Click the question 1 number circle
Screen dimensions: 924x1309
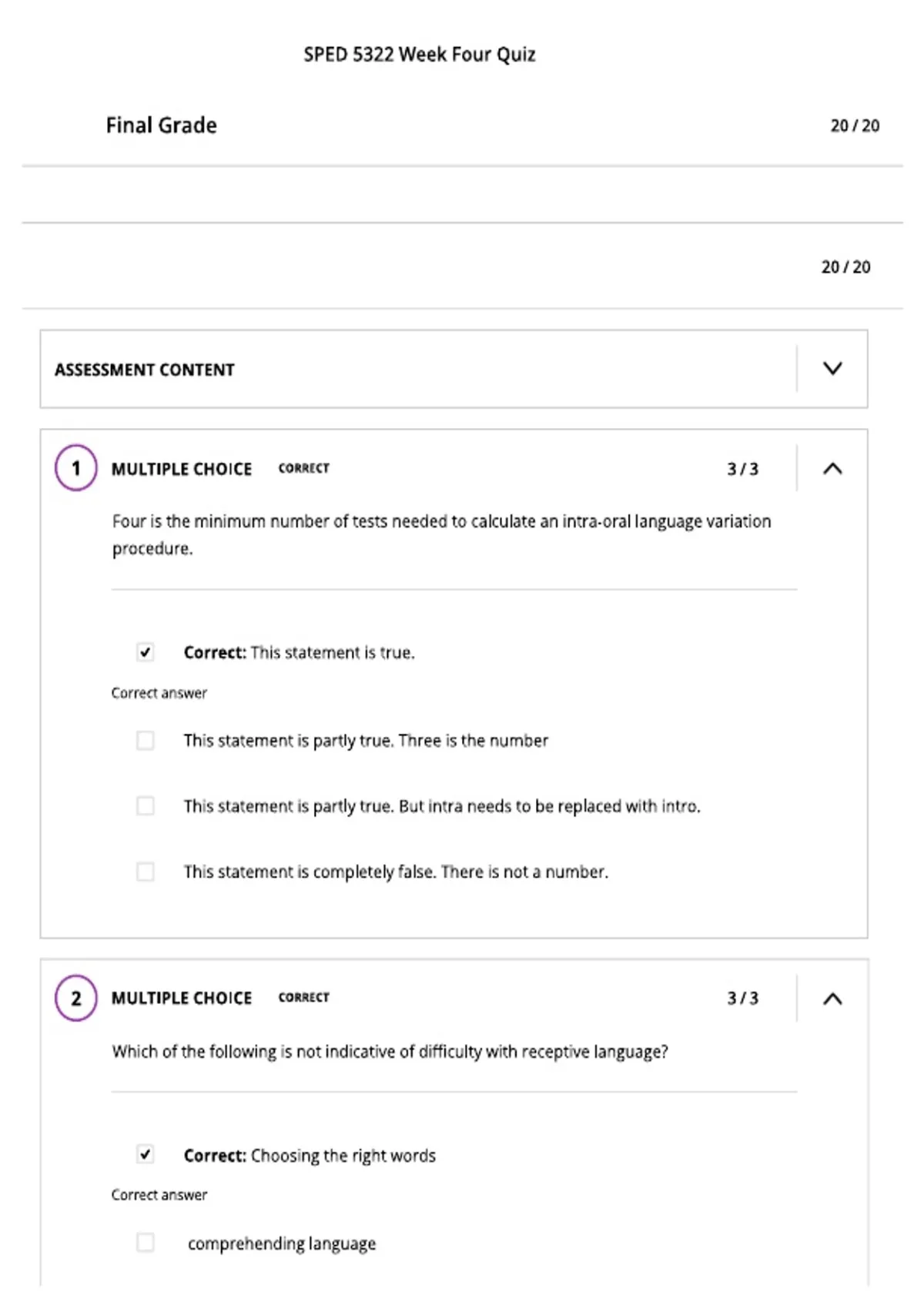[x=75, y=468]
